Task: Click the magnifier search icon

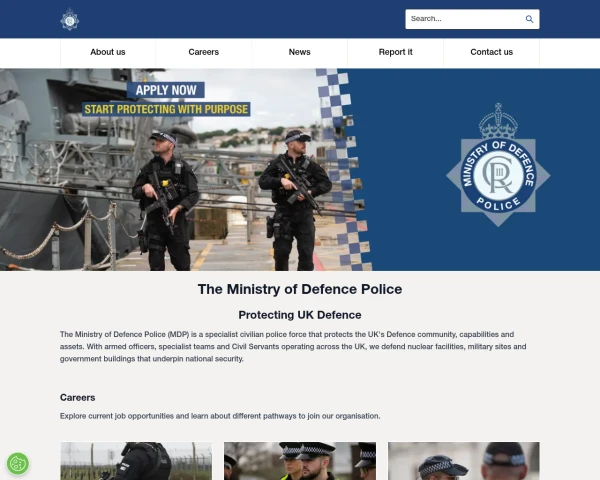Action: tap(529, 19)
